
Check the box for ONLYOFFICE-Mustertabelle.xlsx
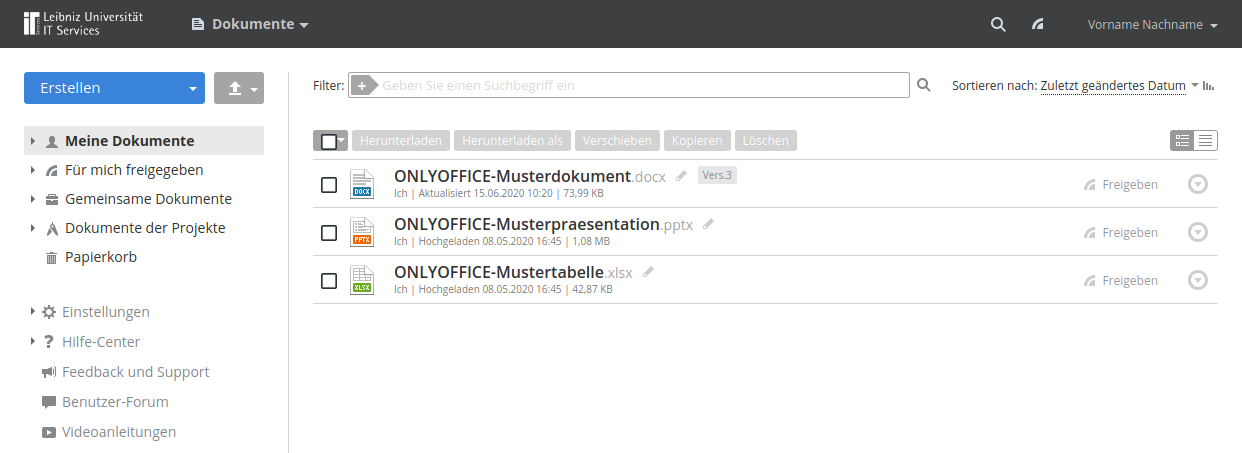[x=328, y=281]
